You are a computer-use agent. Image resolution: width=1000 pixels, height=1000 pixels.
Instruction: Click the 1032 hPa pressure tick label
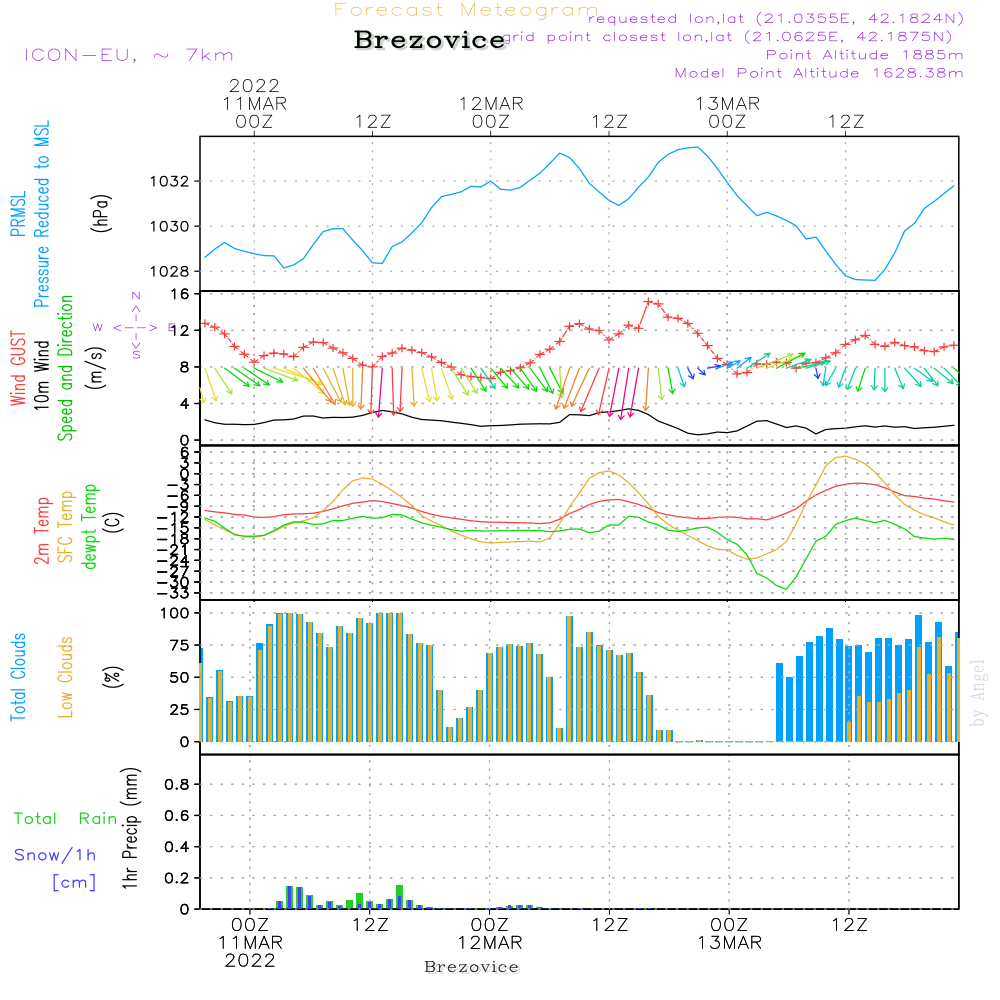[170, 182]
